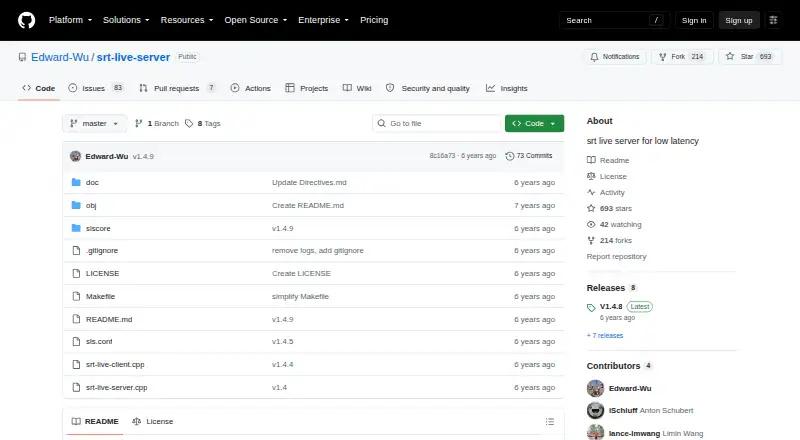Viewport: 800px width, 440px height.
Task: View the 8 Tags link
Action: (203, 124)
